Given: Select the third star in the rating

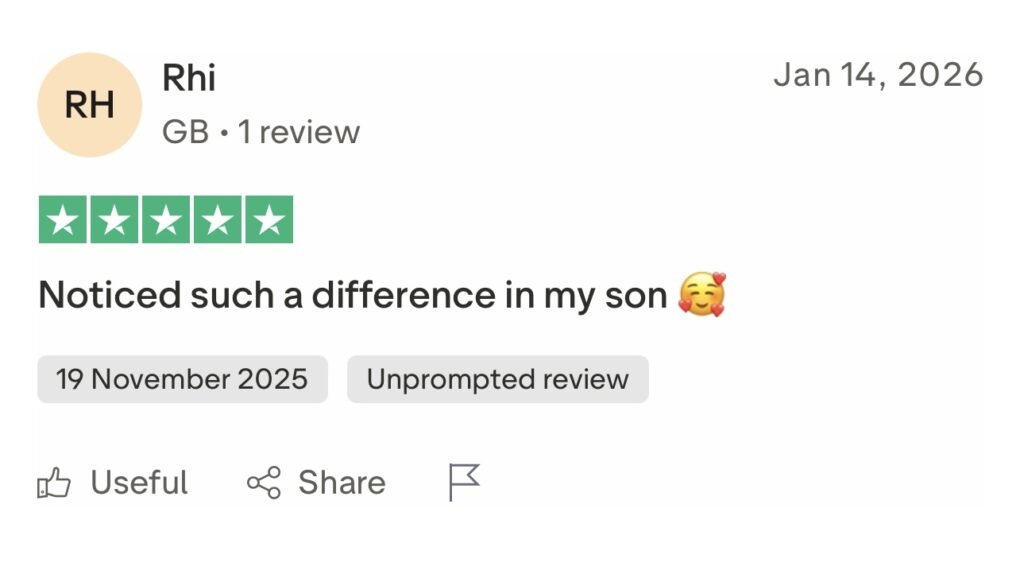Looking at the screenshot, I should coord(166,220).
